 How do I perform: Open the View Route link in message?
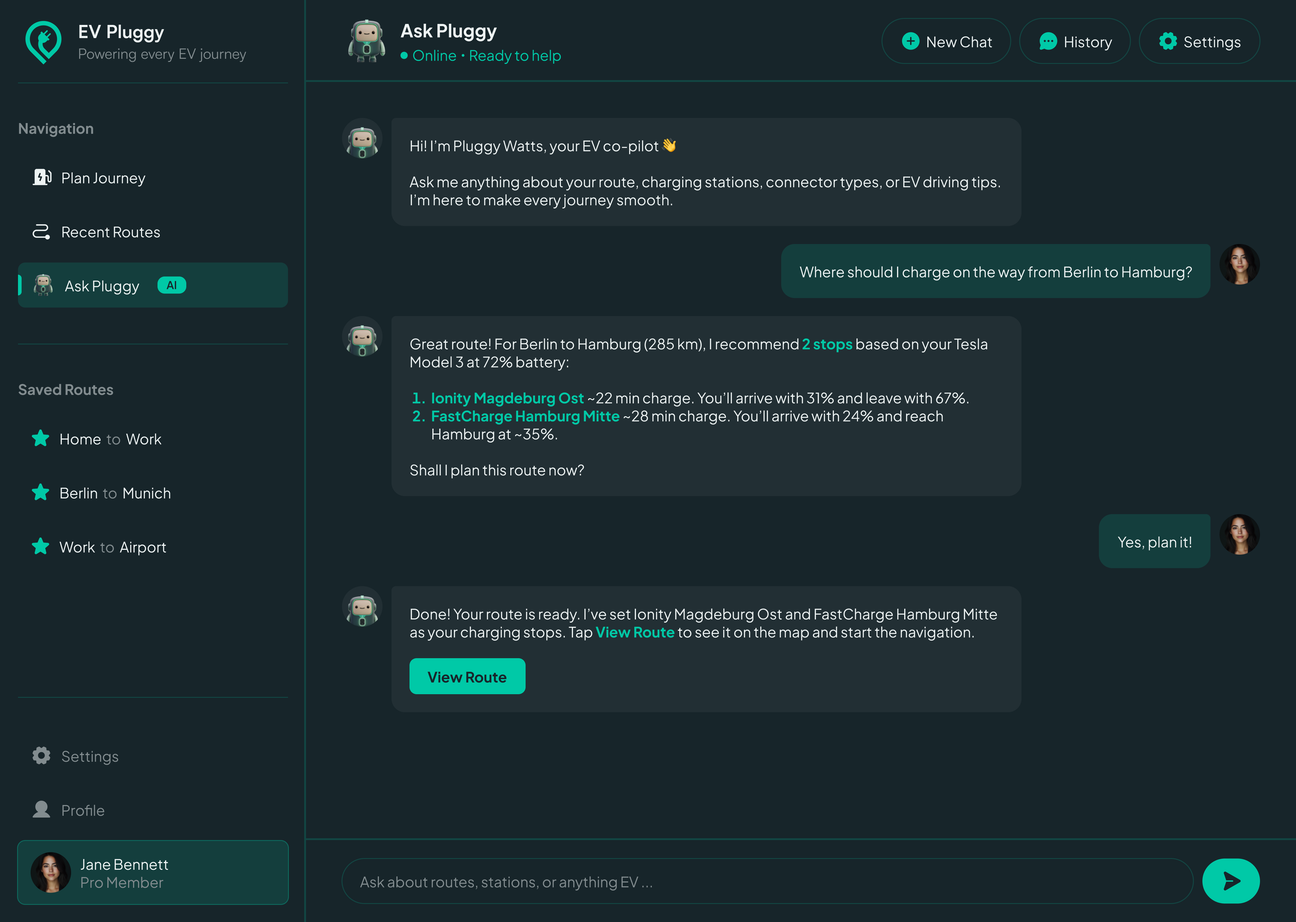click(635, 632)
